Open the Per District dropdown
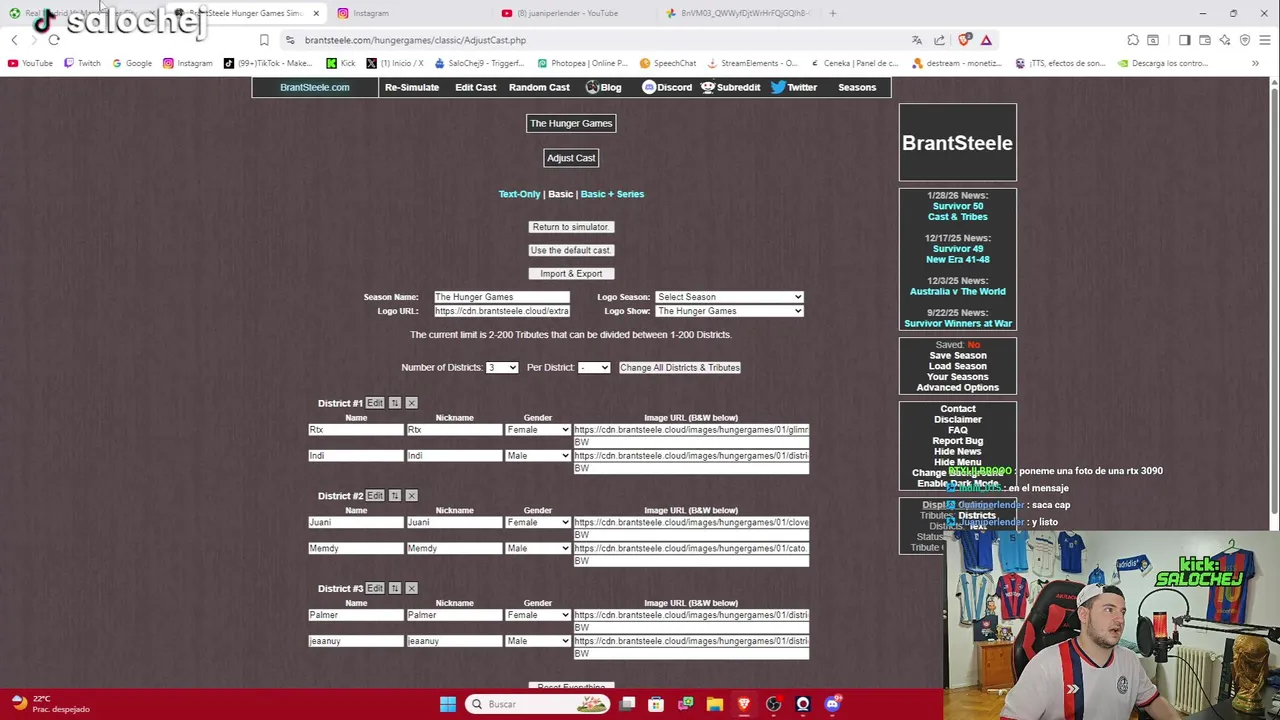 [594, 368]
